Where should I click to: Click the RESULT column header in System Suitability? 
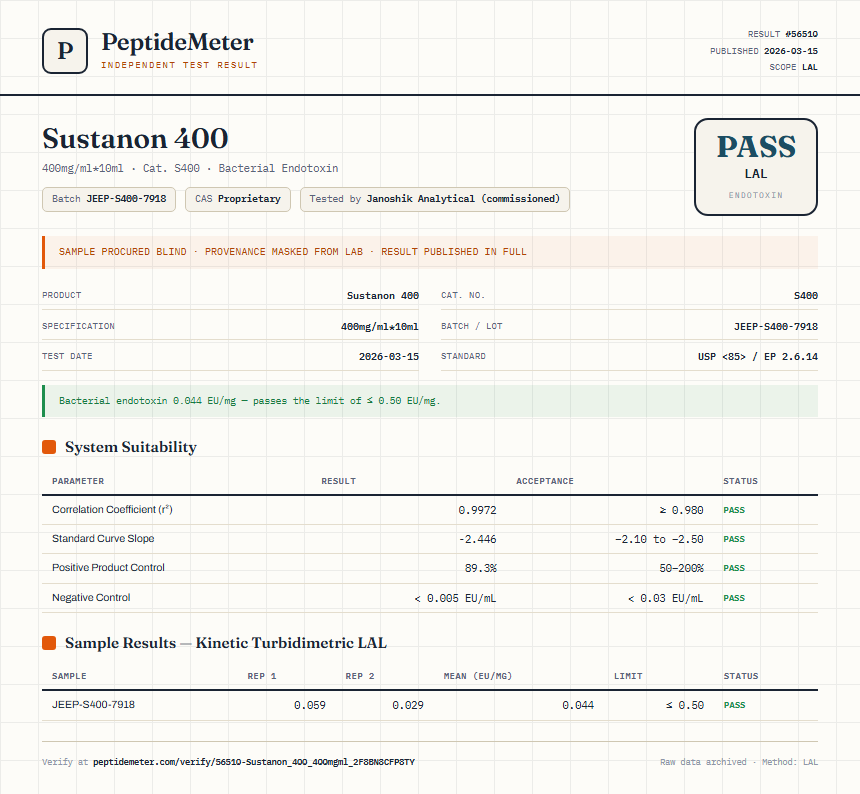coord(338,481)
